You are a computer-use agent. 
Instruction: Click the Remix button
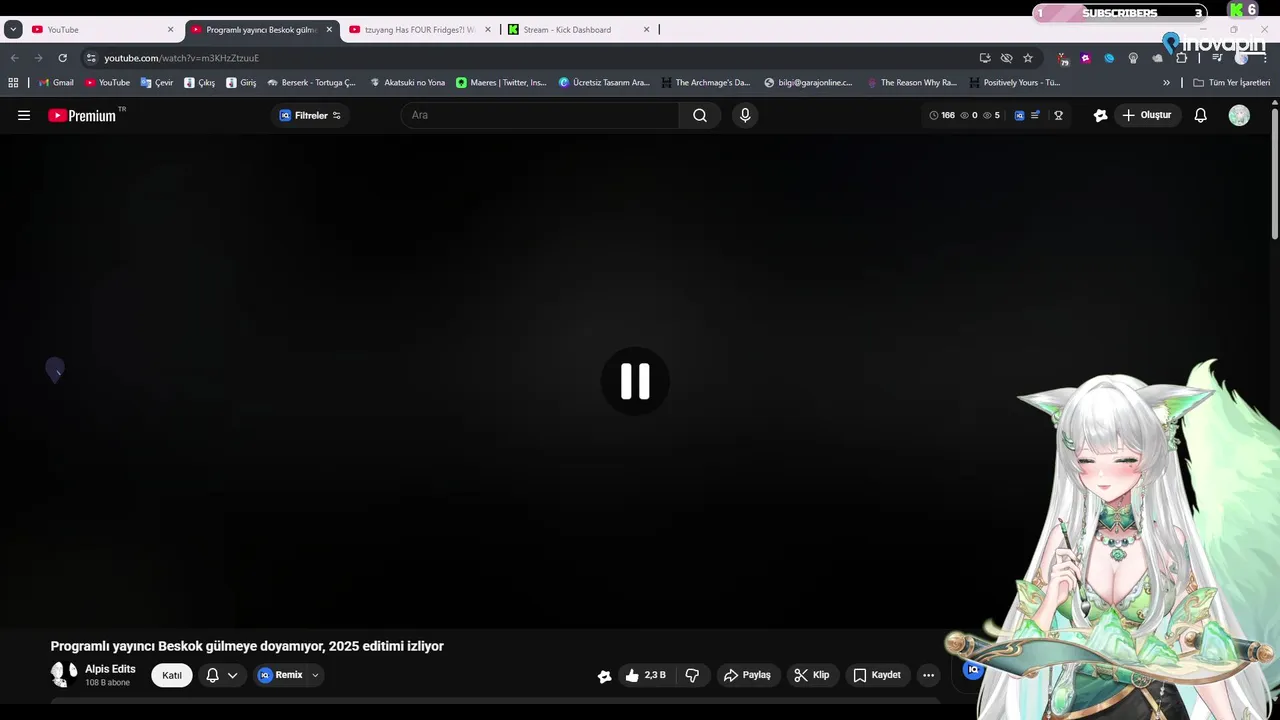(280, 675)
